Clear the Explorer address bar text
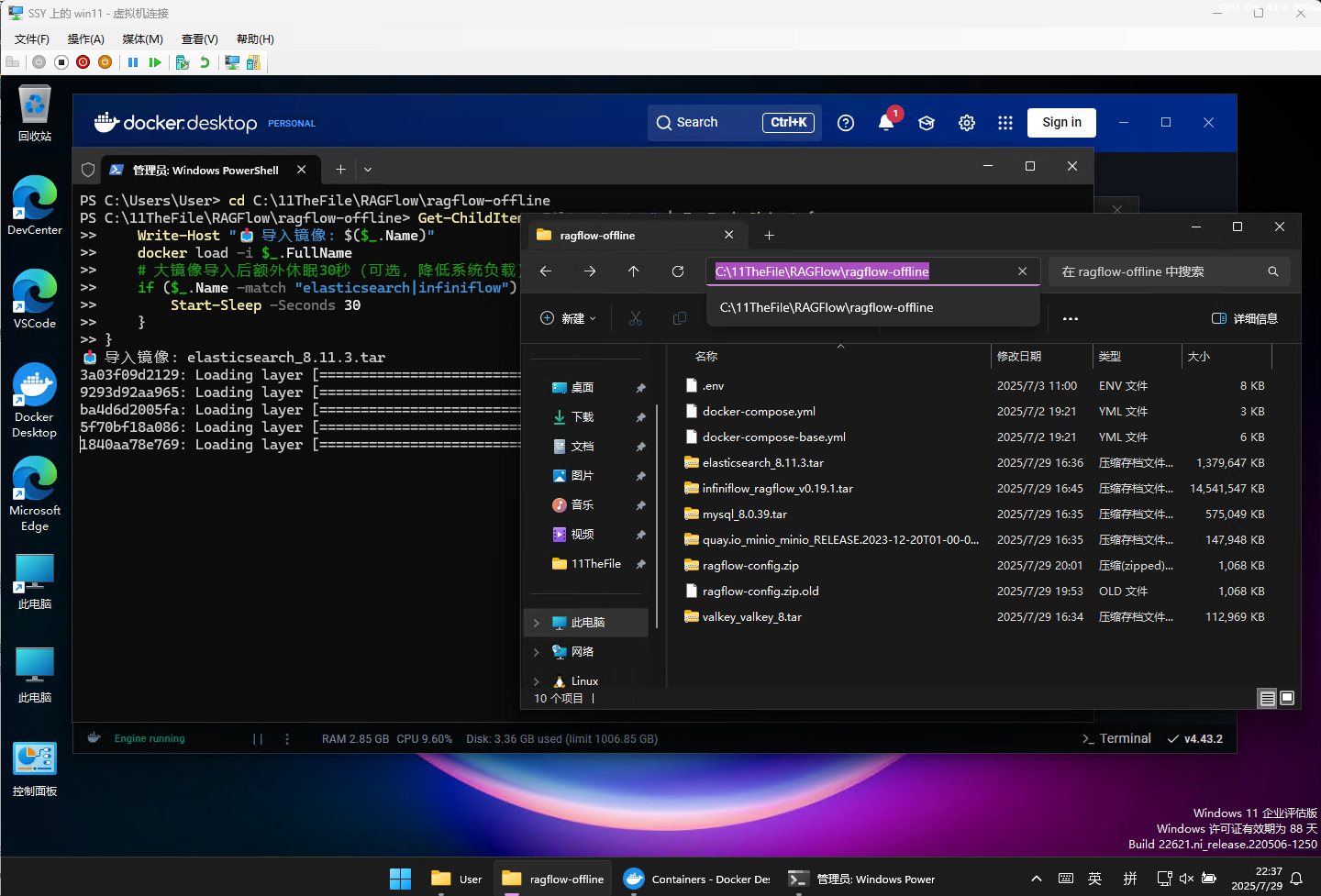 pyautogui.click(x=1022, y=271)
